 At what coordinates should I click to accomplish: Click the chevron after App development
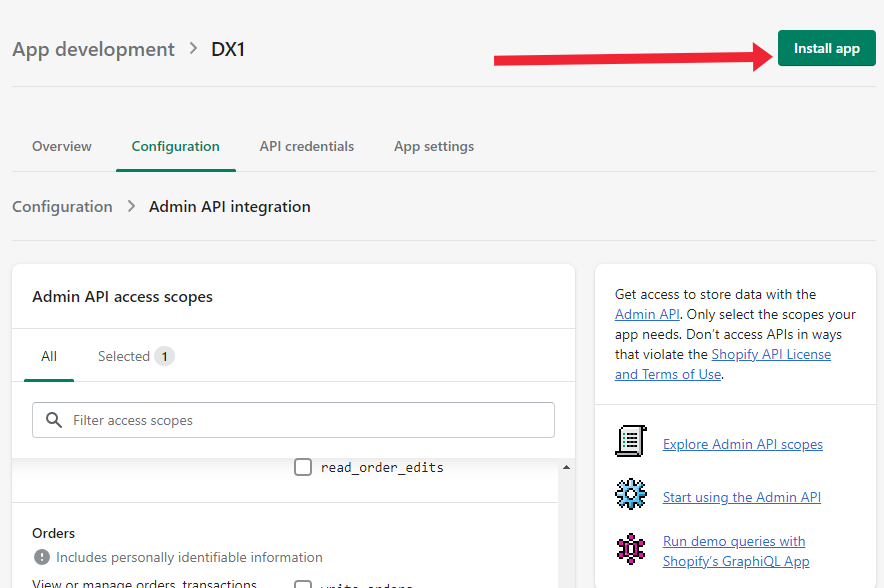(193, 48)
